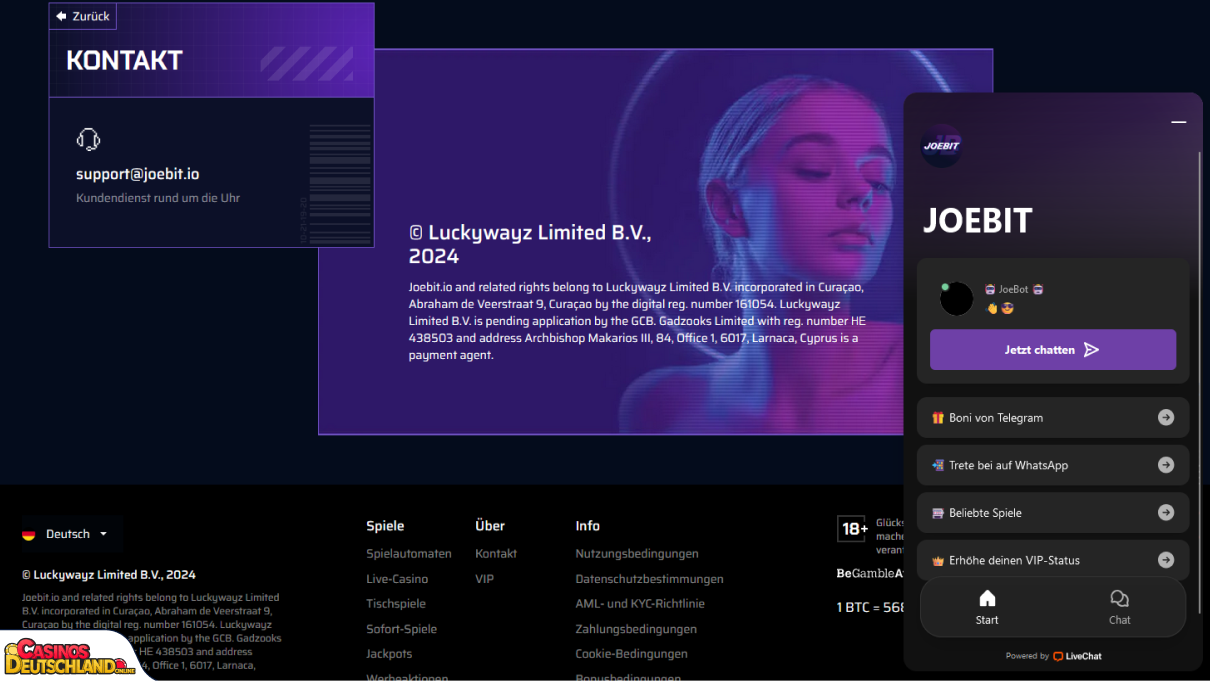Open Zahlungsbedingungen link
Image resolution: width=1210 pixels, height=681 pixels.
coord(636,629)
